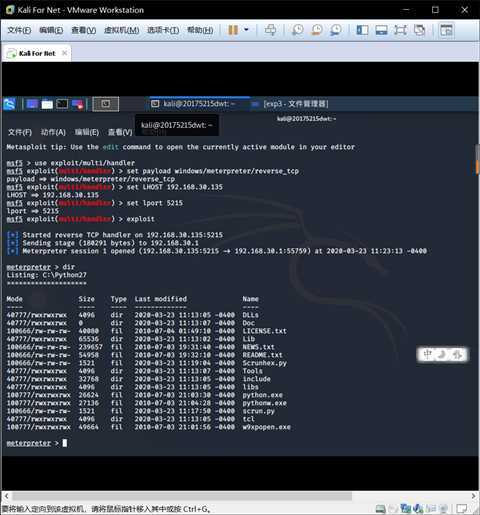Click the terminal vertical scrollbar

(477, 160)
